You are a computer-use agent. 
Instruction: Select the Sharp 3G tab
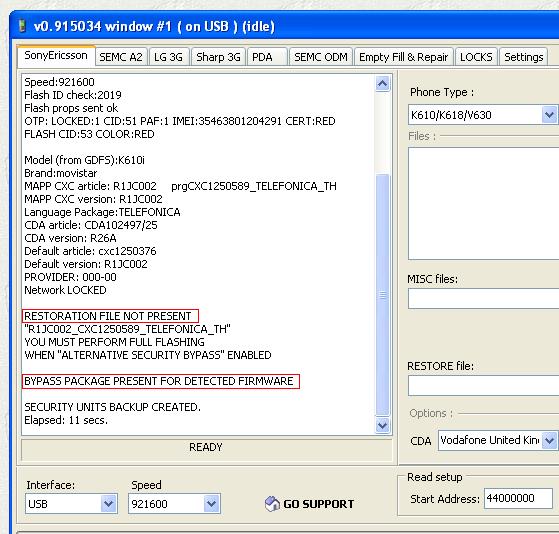pos(218,57)
